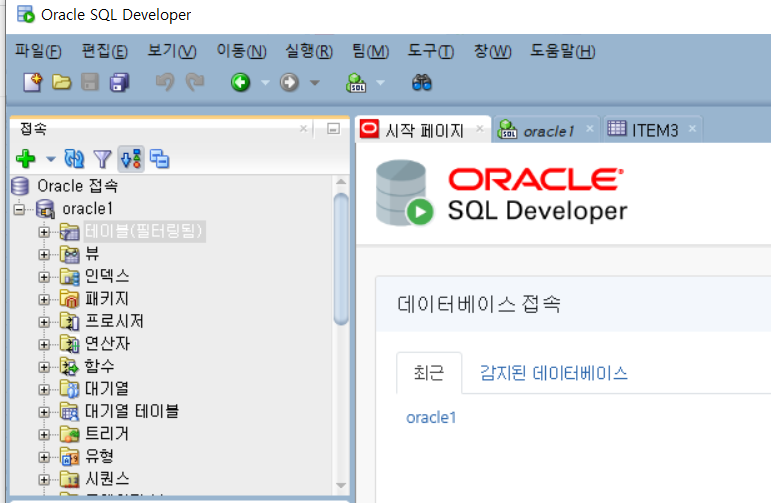771x503 pixels.
Task: Toggle the sort order icon in Connections panel
Action: coord(131,159)
